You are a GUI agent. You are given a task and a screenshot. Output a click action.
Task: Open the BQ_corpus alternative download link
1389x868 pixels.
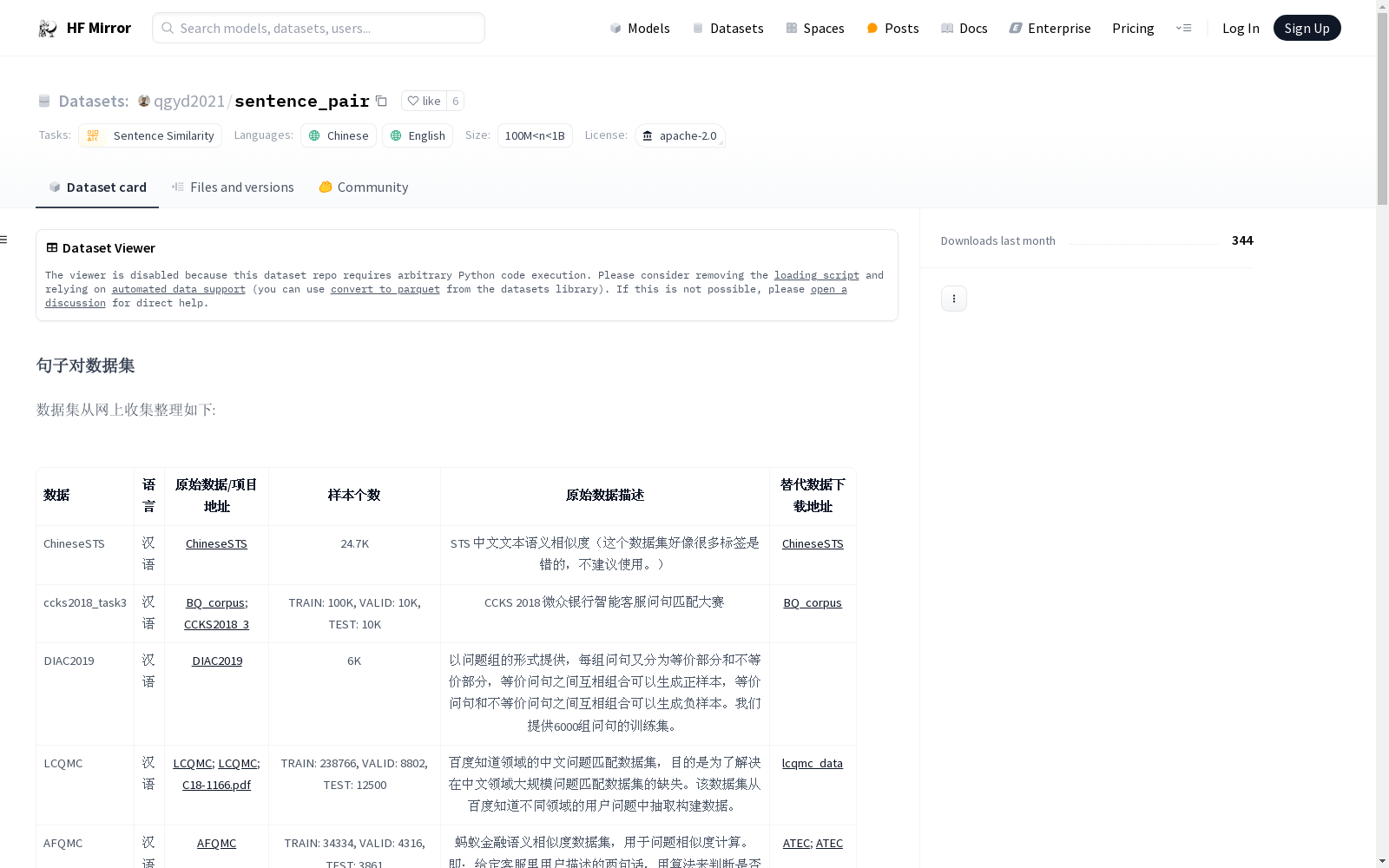[x=813, y=602]
